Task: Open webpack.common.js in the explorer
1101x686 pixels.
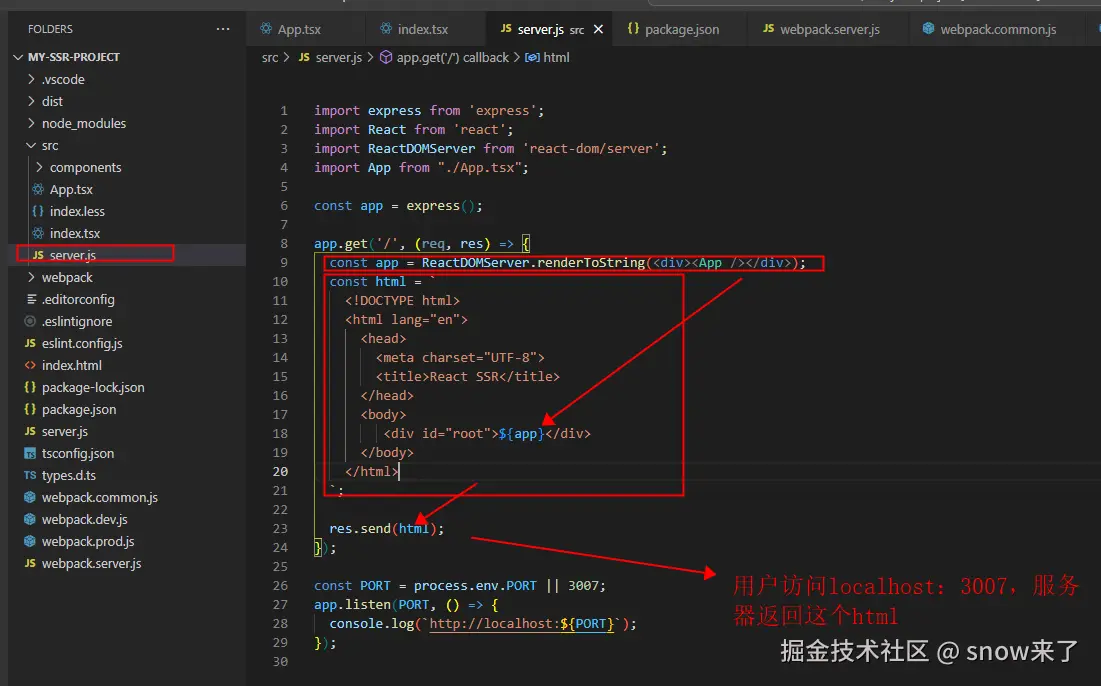Action: 100,498
